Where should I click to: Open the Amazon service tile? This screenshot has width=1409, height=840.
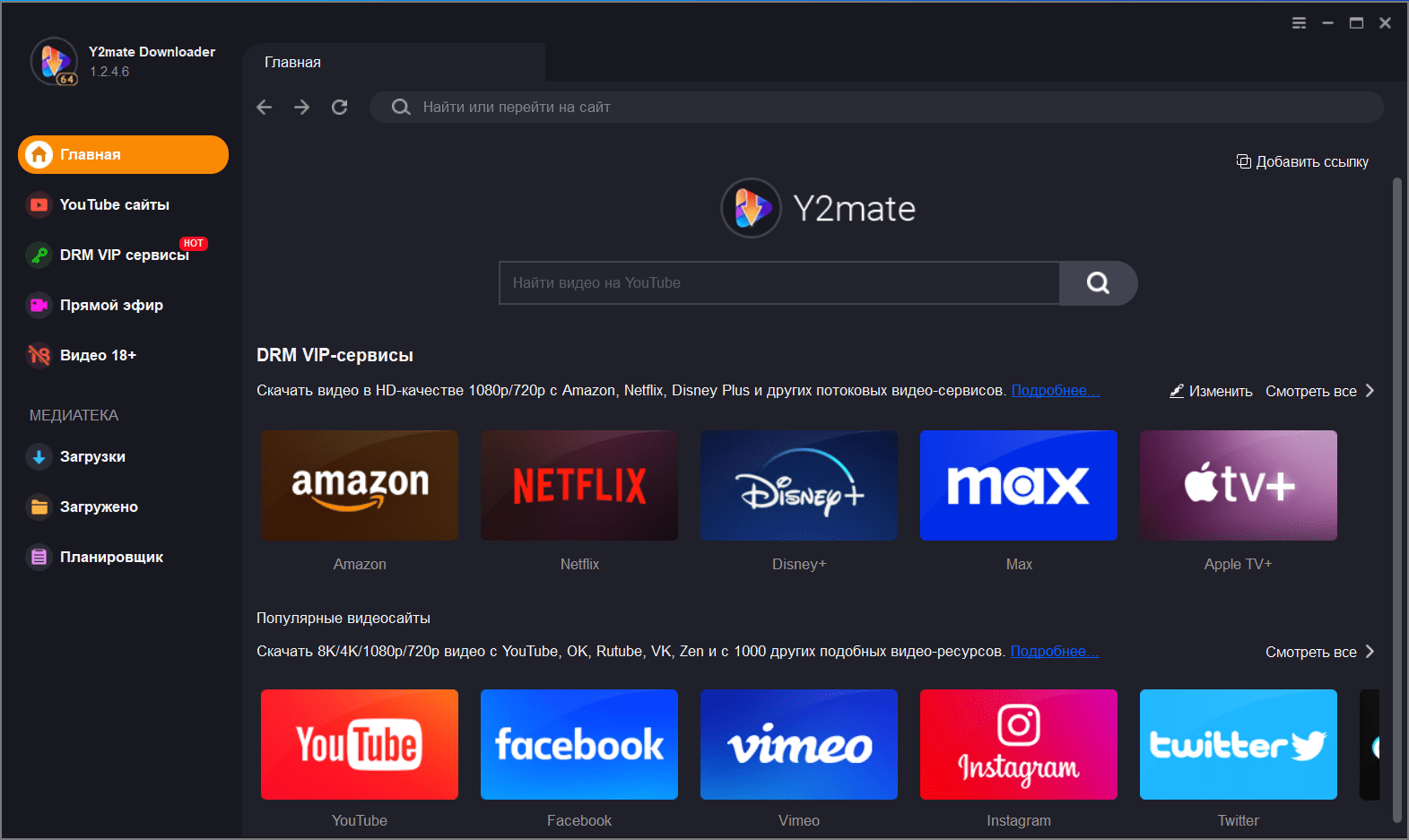360,486
